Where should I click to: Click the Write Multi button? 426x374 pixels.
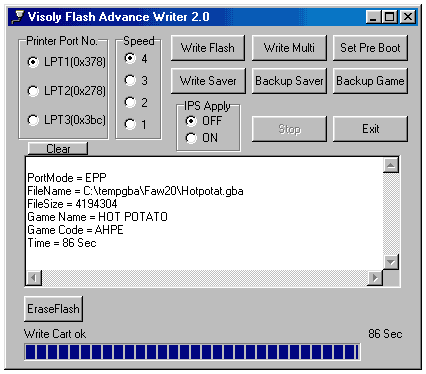(289, 48)
